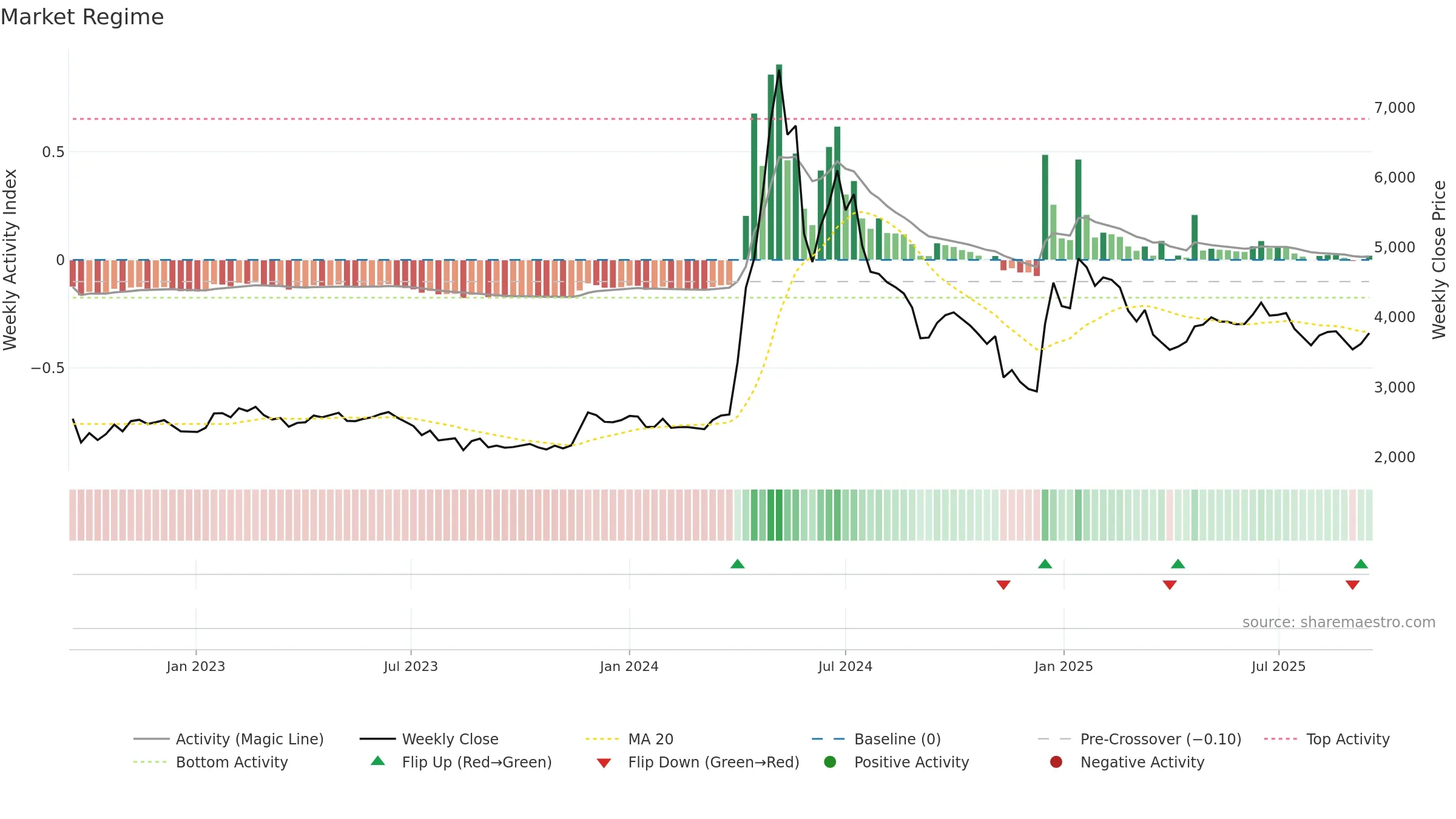Image resolution: width=1456 pixels, height=819 pixels.
Task: Click the 2,000 price axis tick label
Action: tap(1395, 457)
